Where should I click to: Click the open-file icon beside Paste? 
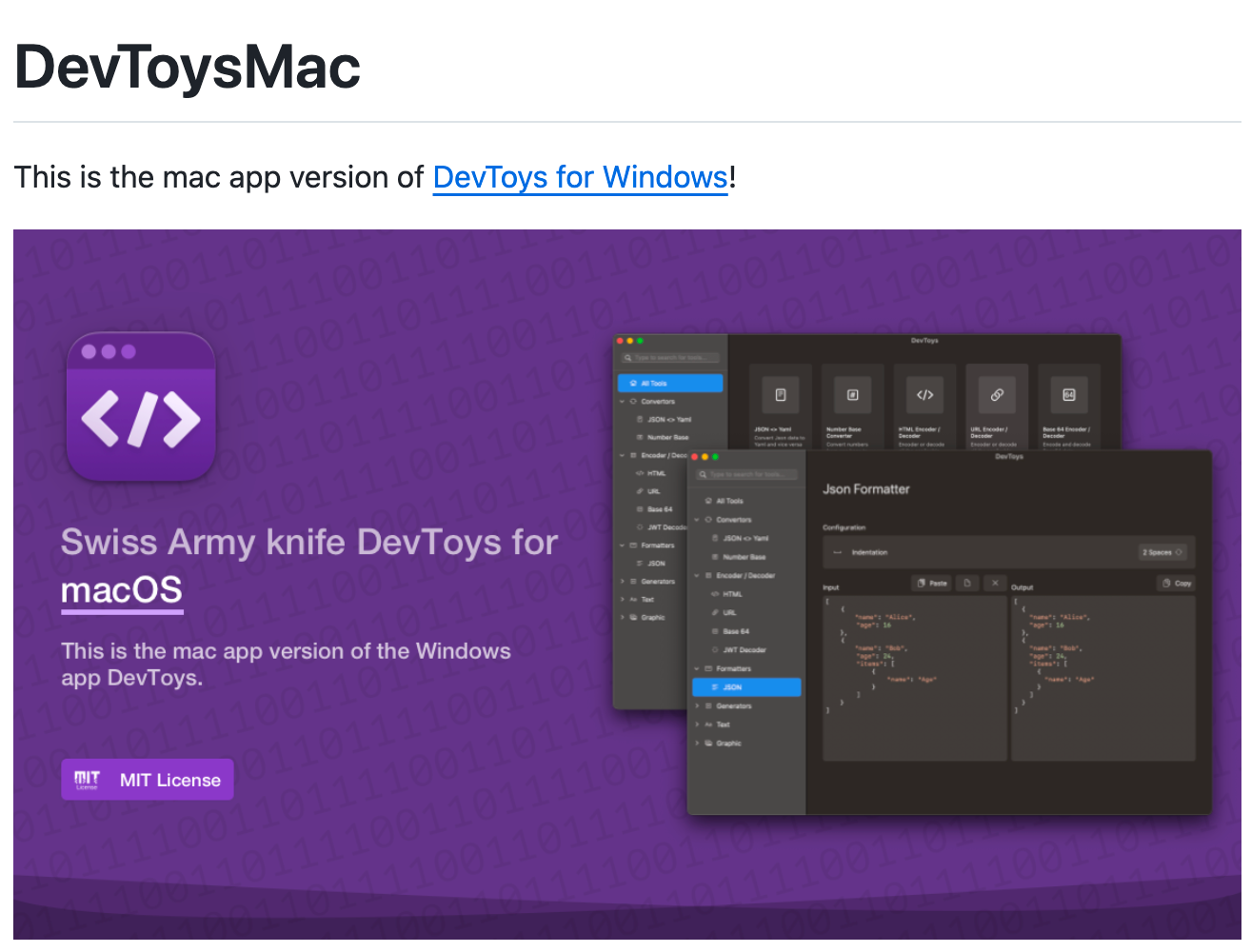tap(967, 583)
